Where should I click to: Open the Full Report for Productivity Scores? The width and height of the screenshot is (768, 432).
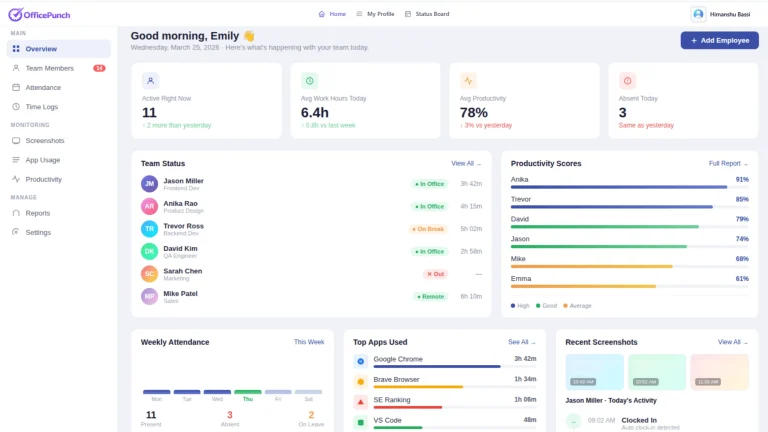coord(728,163)
